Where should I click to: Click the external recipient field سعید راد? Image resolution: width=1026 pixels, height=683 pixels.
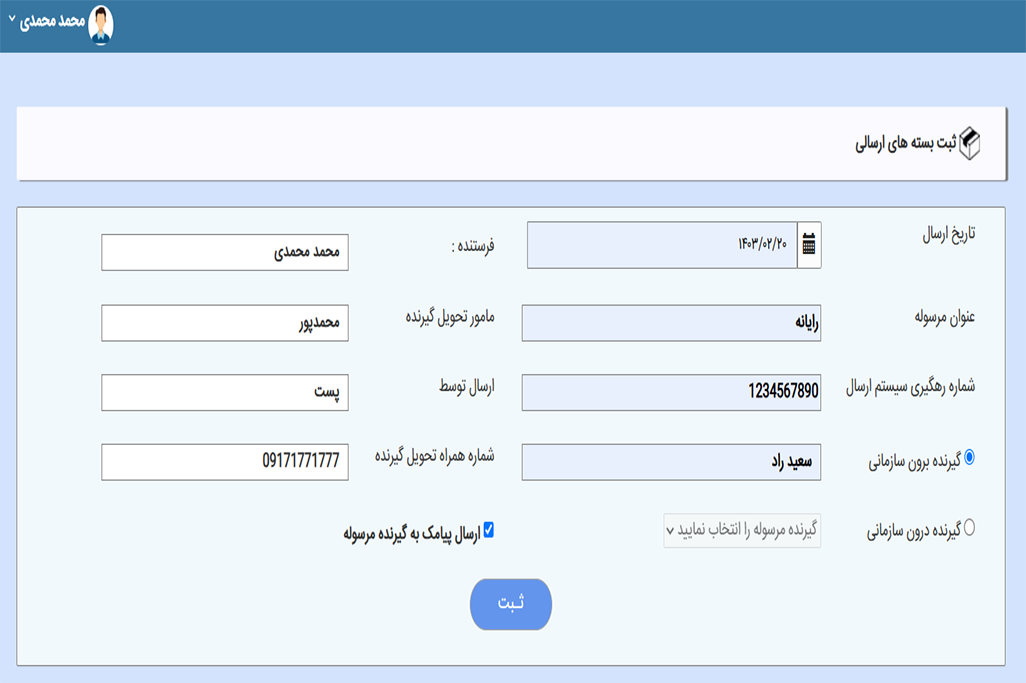pyautogui.click(x=671, y=462)
